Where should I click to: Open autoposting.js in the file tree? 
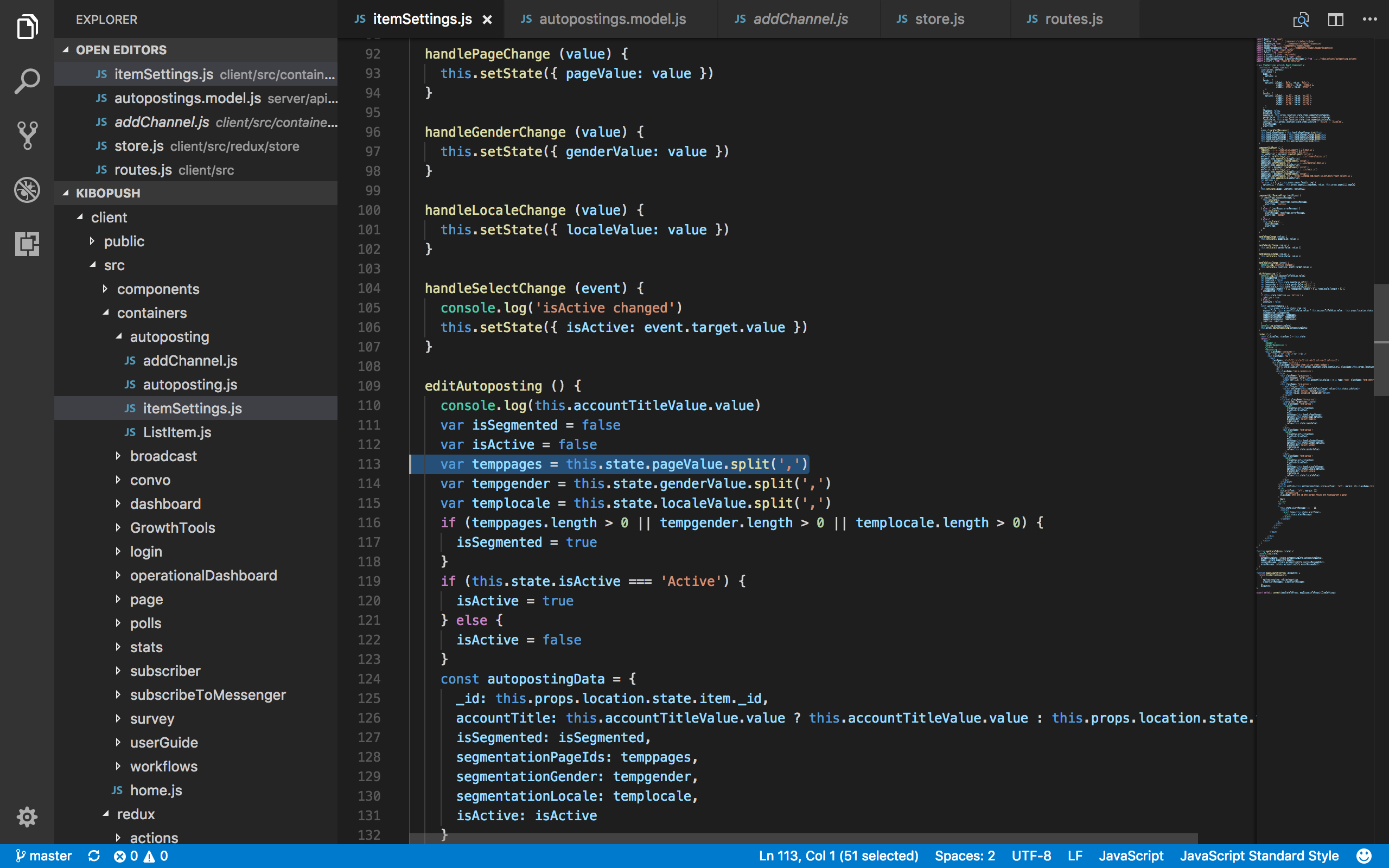click(x=196, y=384)
